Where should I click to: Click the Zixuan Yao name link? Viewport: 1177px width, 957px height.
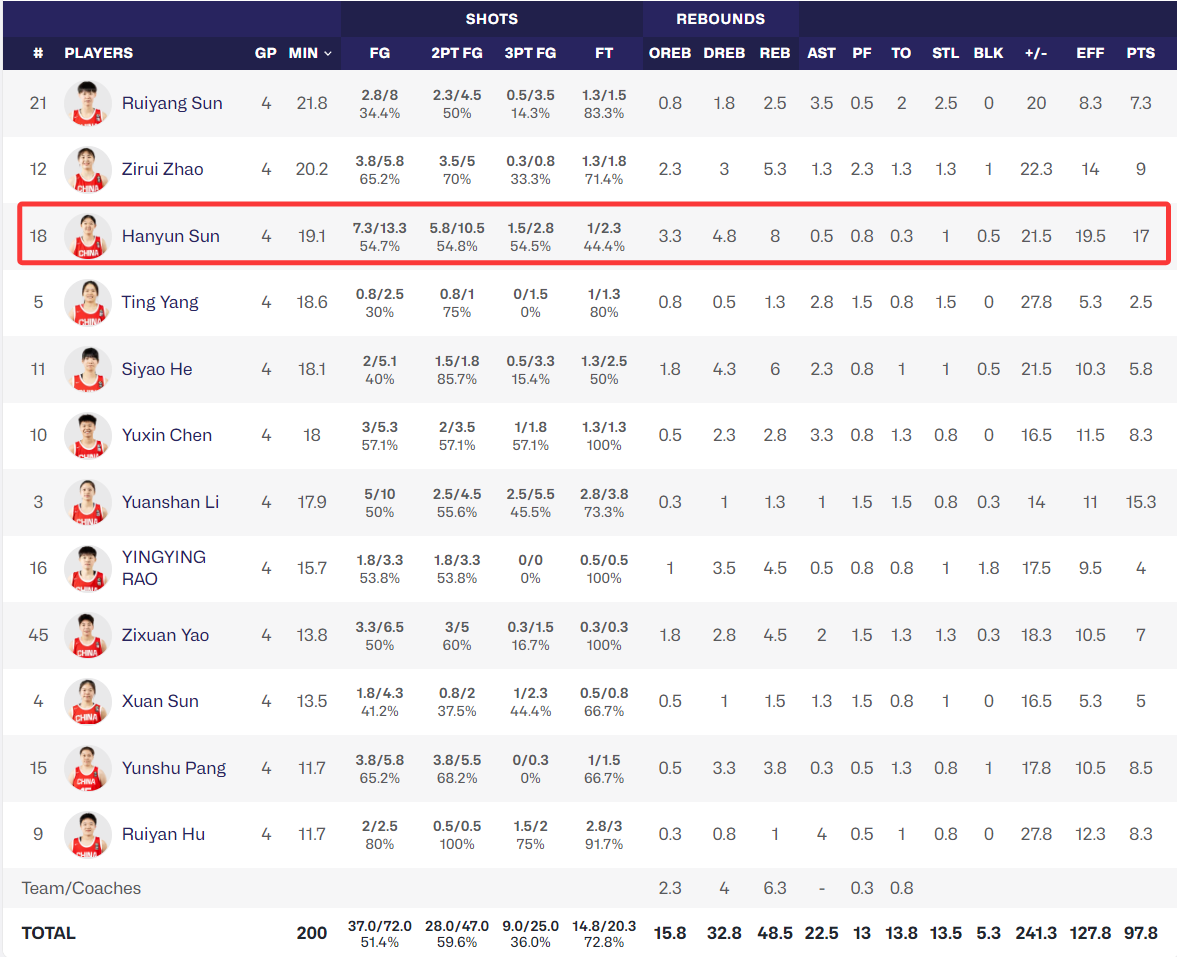pos(165,635)
